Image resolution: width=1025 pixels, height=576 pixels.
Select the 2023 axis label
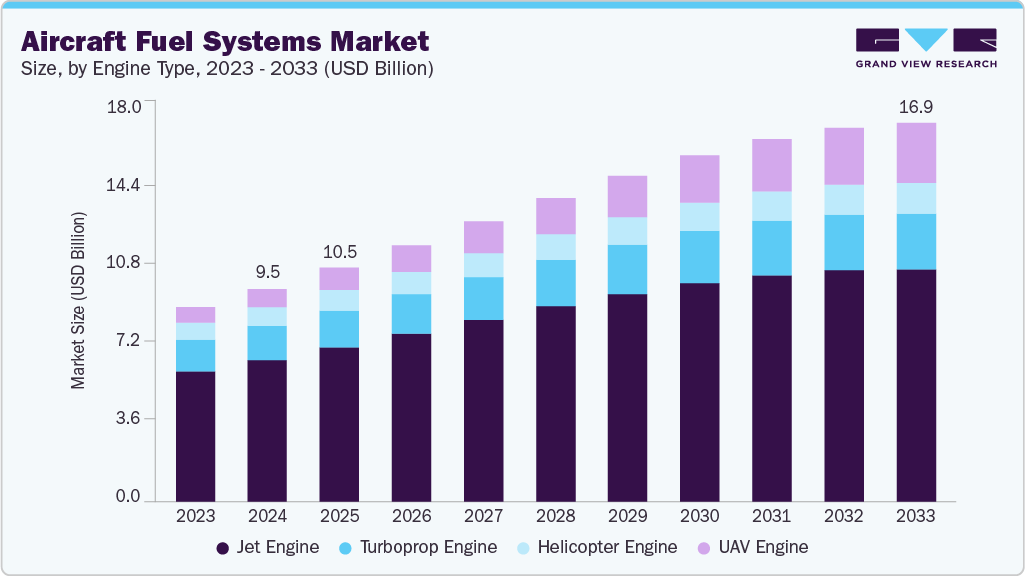click(x=196, y=516)
